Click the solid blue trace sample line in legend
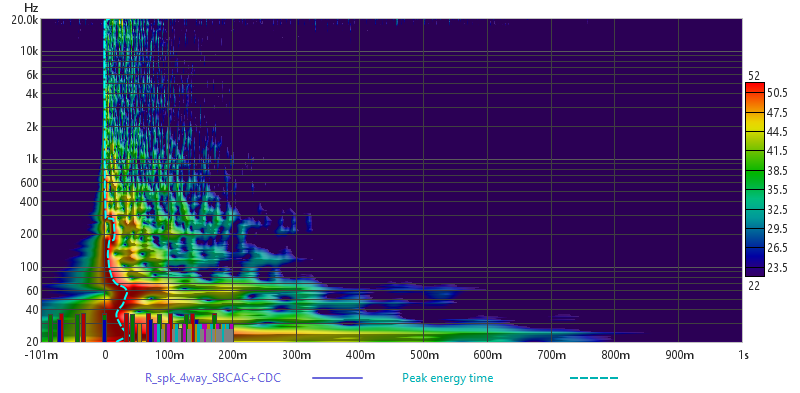This screenshot has width=800, height=393. 337,378
